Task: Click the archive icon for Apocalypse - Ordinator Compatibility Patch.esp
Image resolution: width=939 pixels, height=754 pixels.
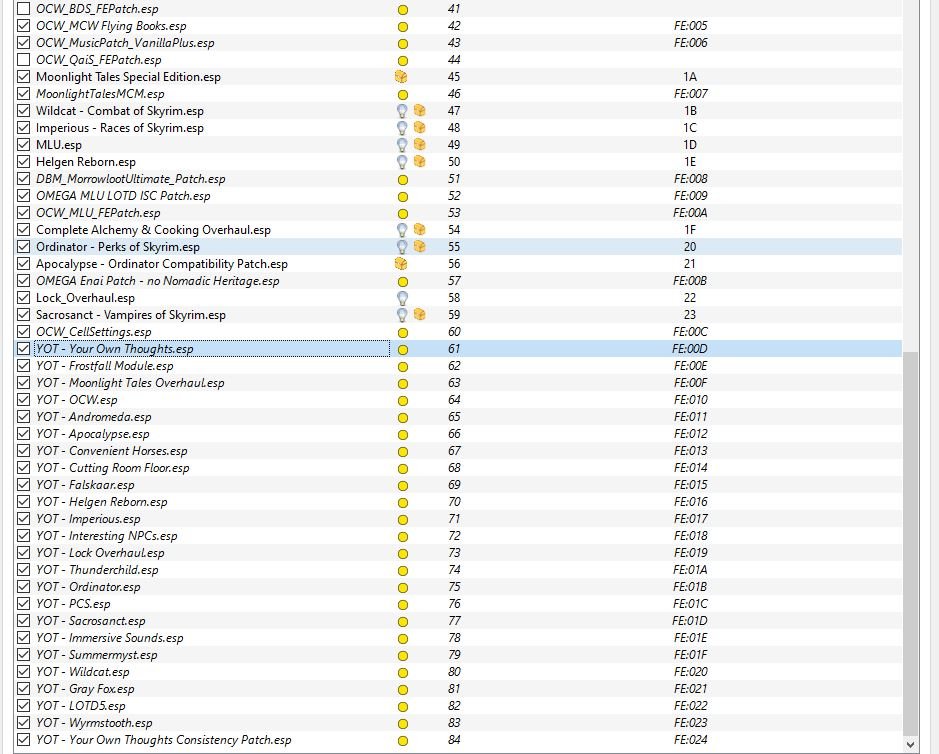Action: click(x=401, y=264)
